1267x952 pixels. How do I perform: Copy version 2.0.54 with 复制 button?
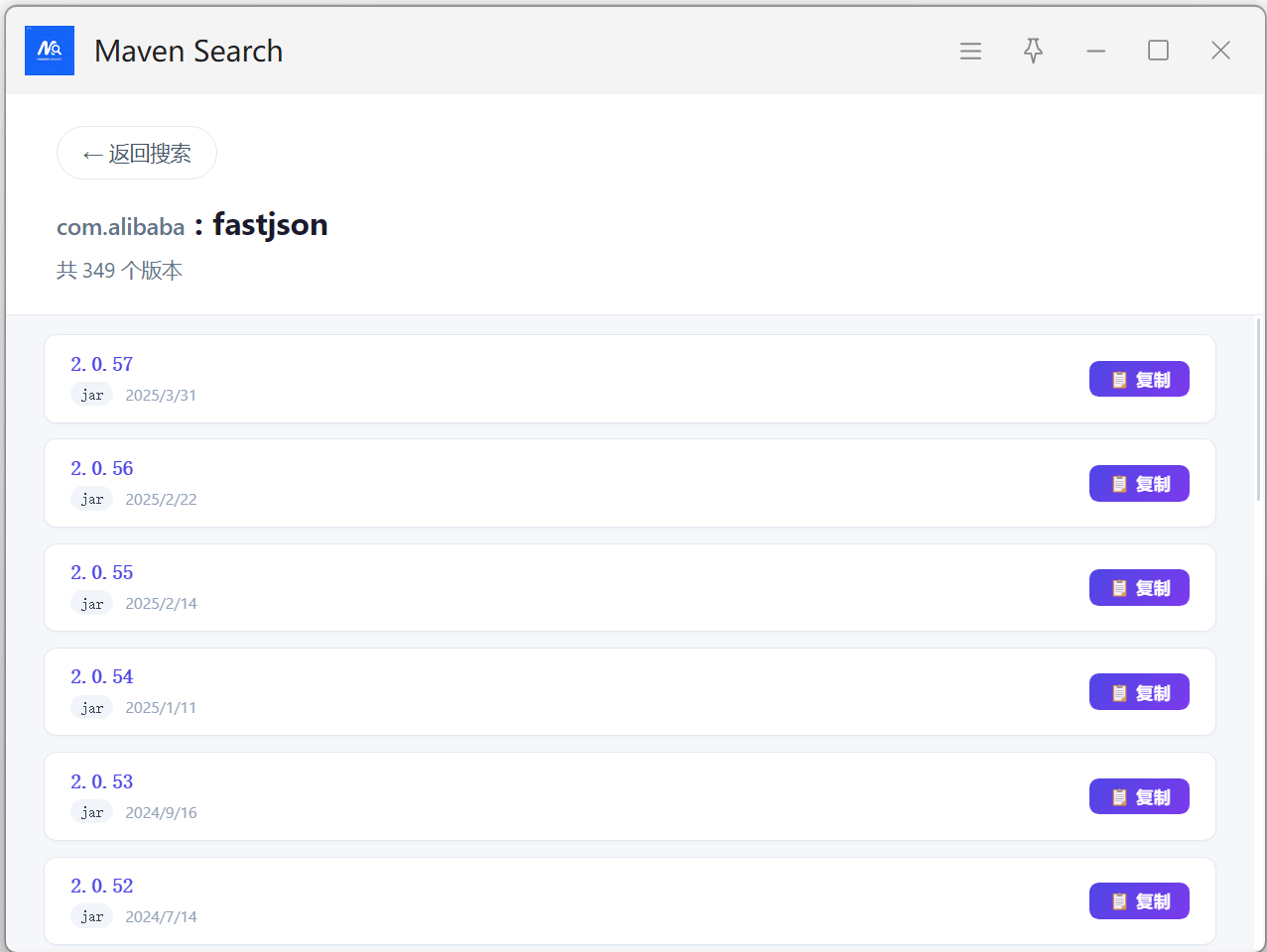pos(1139,692)
